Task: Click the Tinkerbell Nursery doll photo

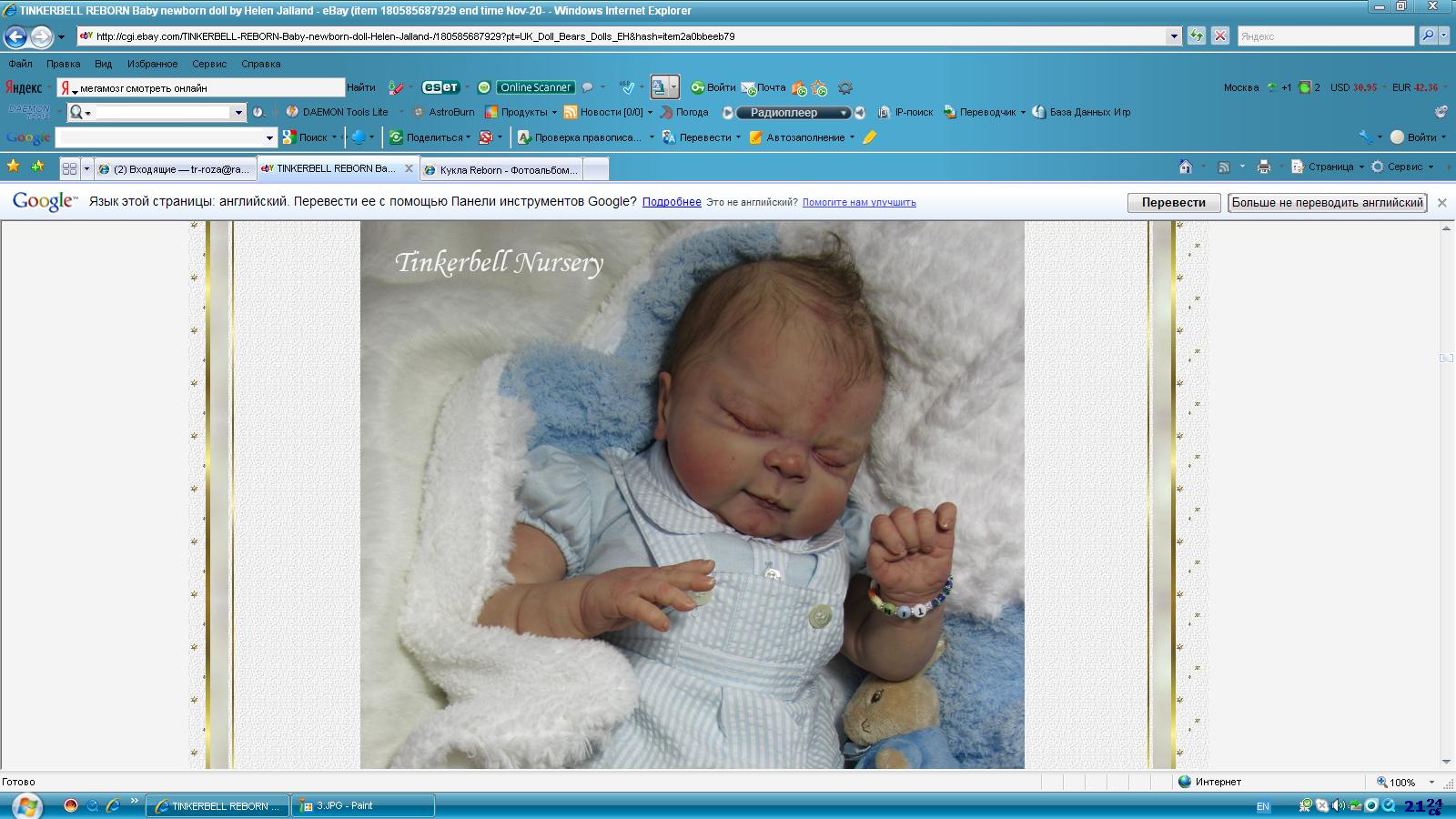Action: (x=692, y=495)
